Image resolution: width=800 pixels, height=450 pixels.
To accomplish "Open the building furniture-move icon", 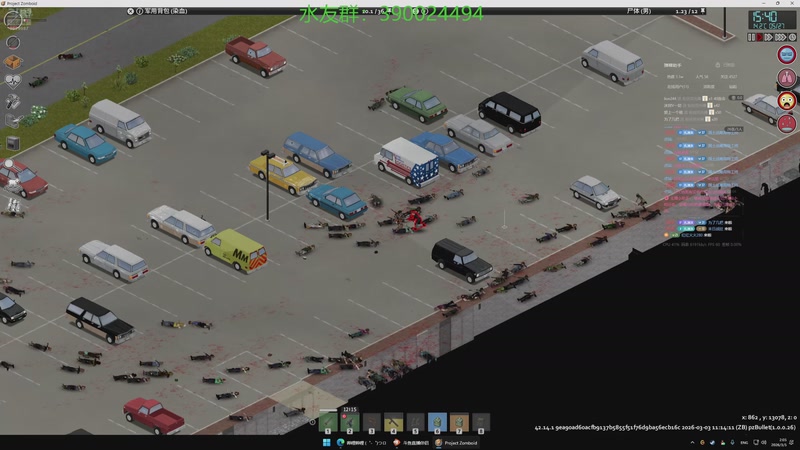I will (x=13, y=121).
